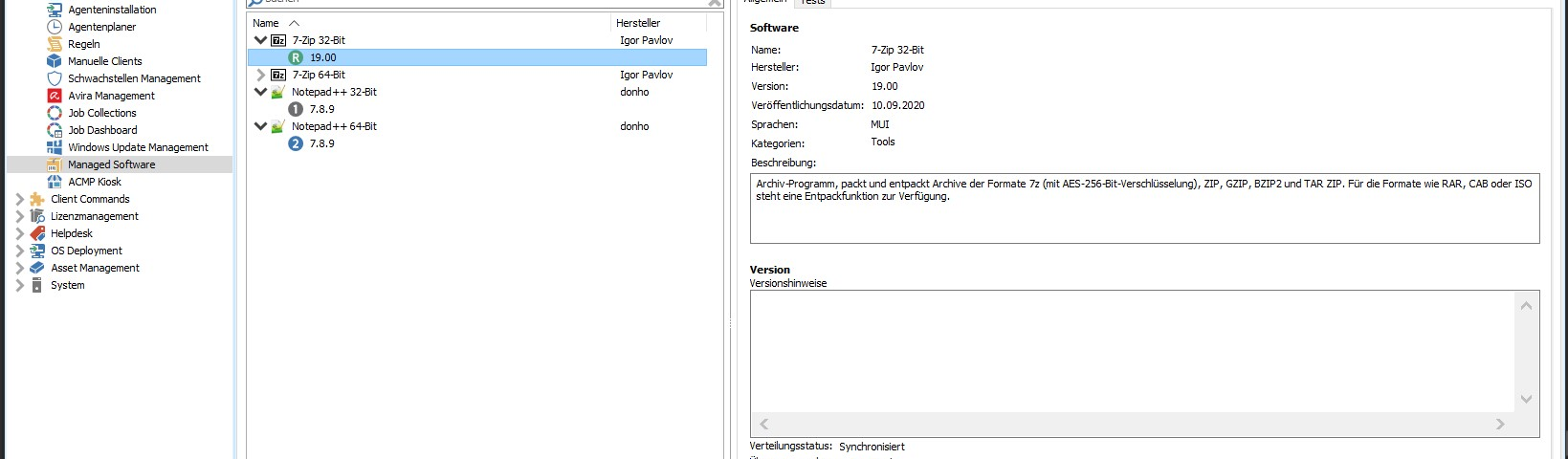This screenshot has height=459, width=1568.
Task: Click the green R badge beside 19.00
Action: 296,57
